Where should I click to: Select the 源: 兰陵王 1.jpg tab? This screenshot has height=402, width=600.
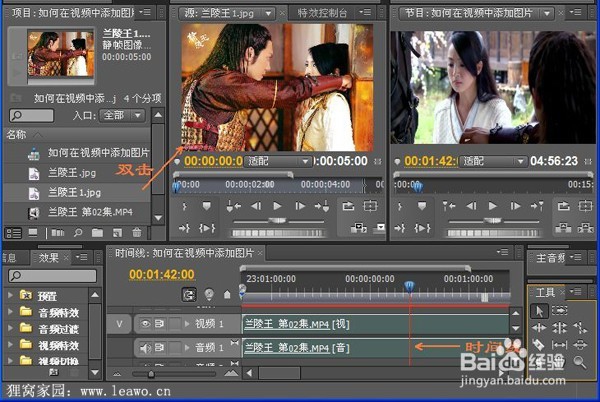coord(219,13)
